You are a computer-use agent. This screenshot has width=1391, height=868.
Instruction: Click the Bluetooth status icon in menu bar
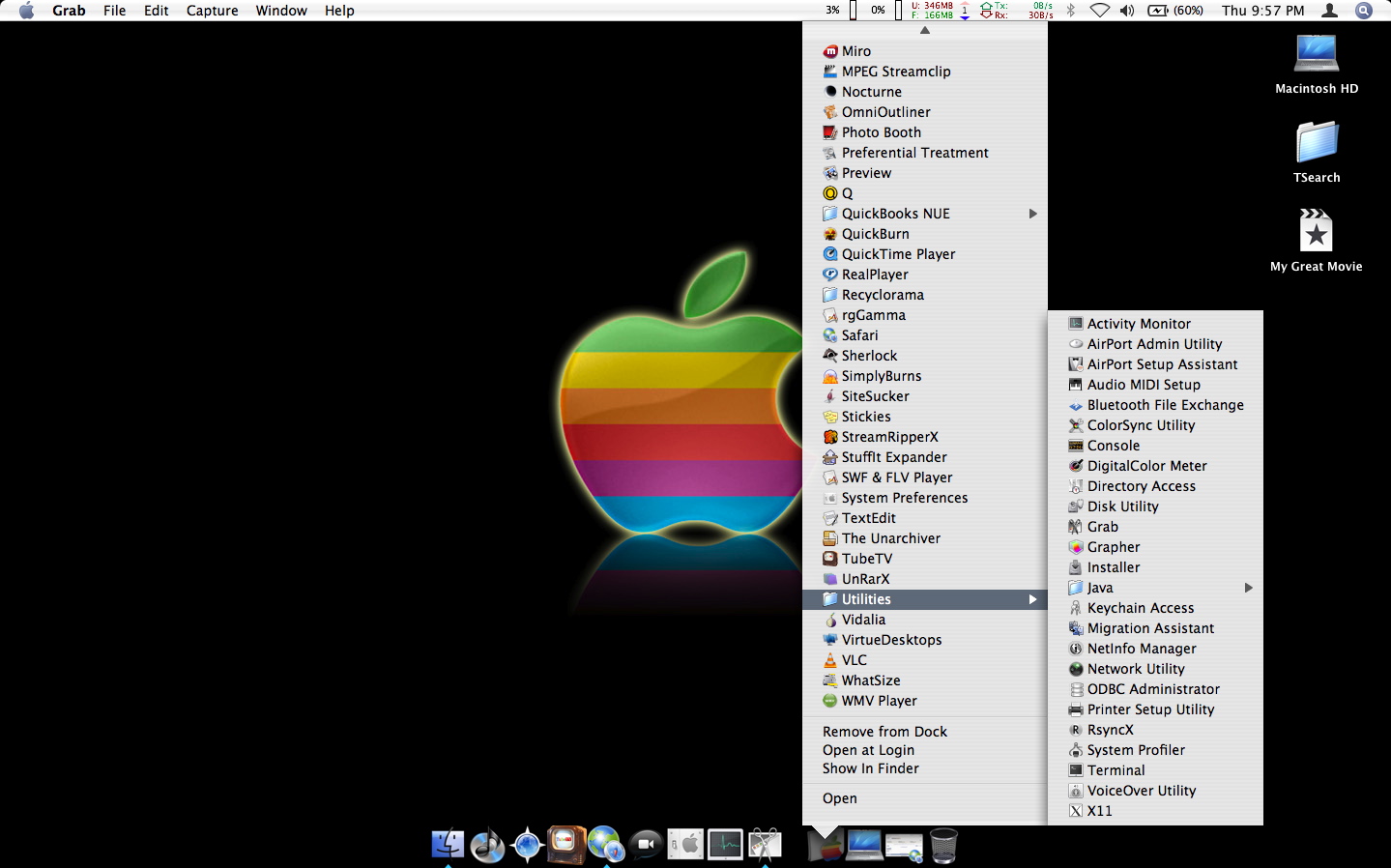pyautogui.click(x=1071, y=11)
